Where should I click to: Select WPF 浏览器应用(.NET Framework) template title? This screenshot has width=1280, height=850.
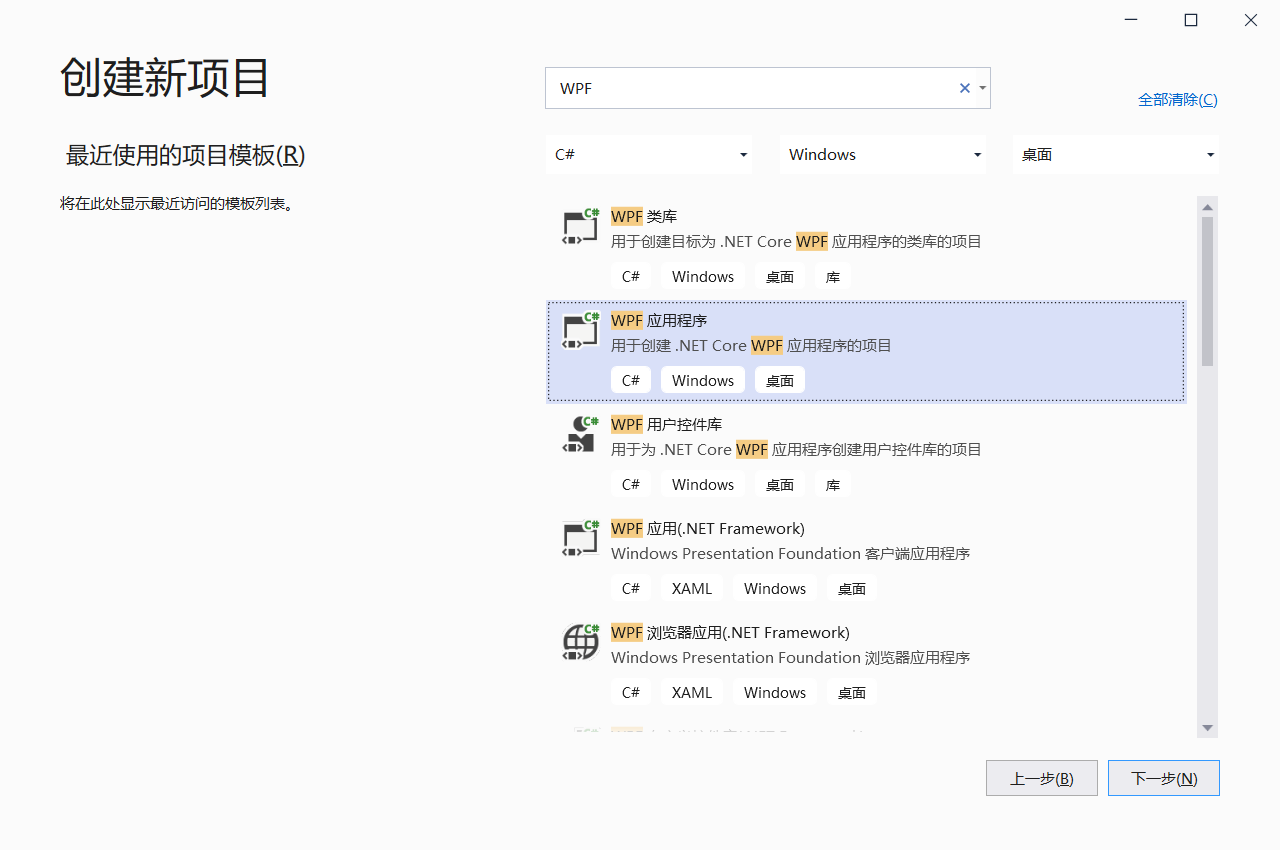pos(730,633)
